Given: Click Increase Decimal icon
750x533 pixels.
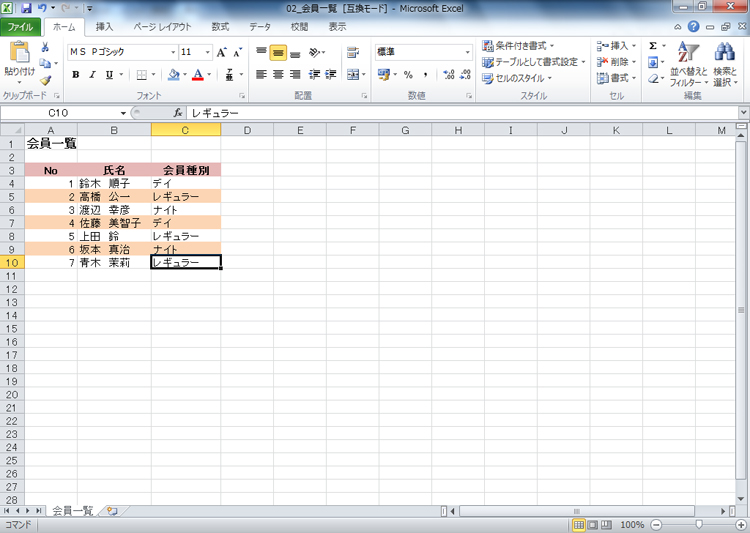Looking at the screenshot, I should tap(449, 75).
